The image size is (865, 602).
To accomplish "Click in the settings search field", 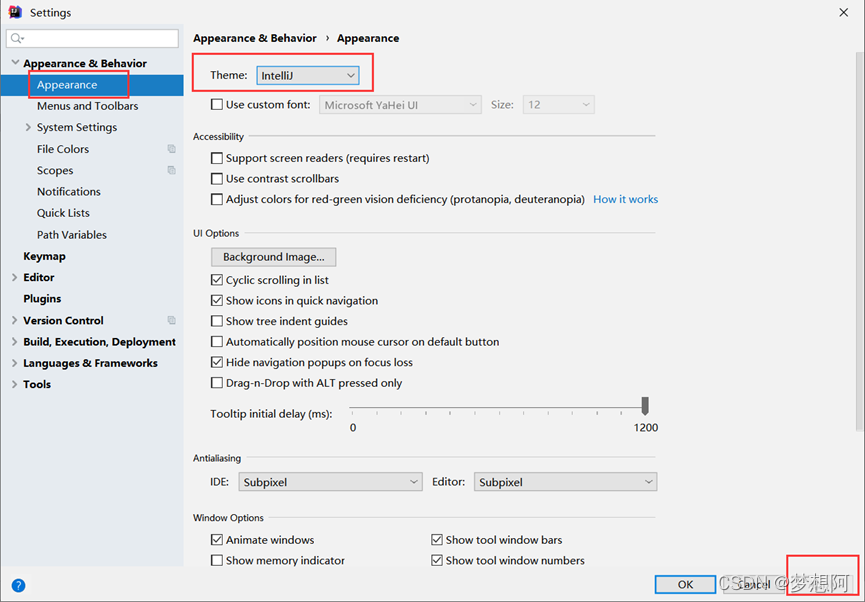I will coord(92,38).
